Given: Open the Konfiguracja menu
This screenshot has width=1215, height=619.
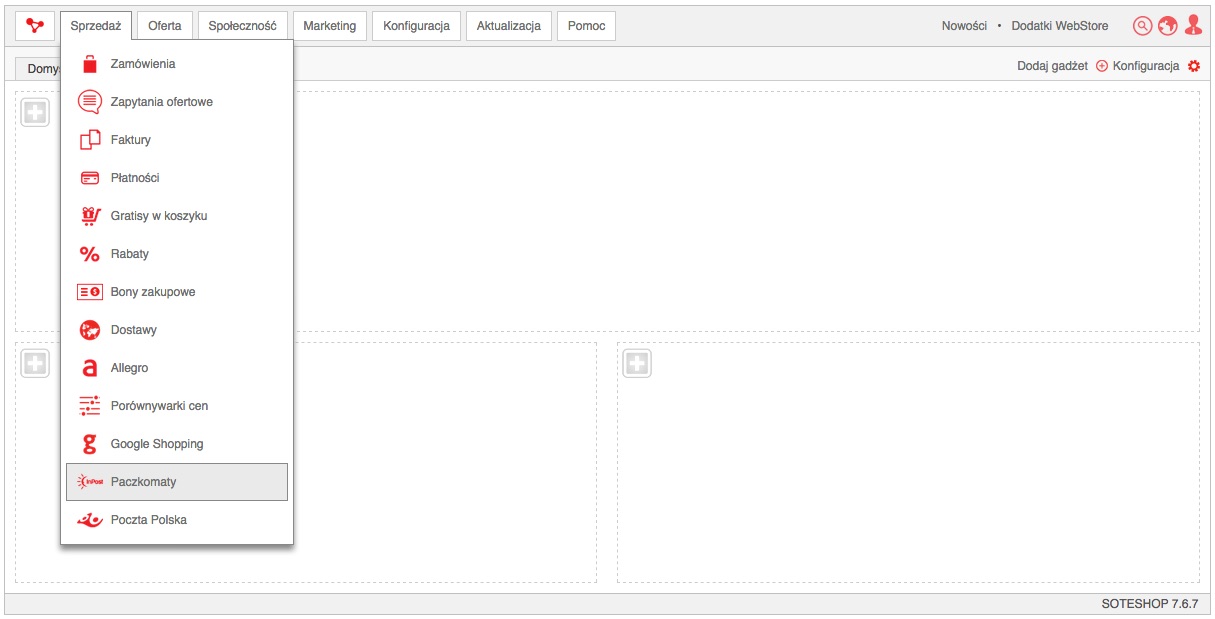Looking at the screenshot, I should (417, 26).
